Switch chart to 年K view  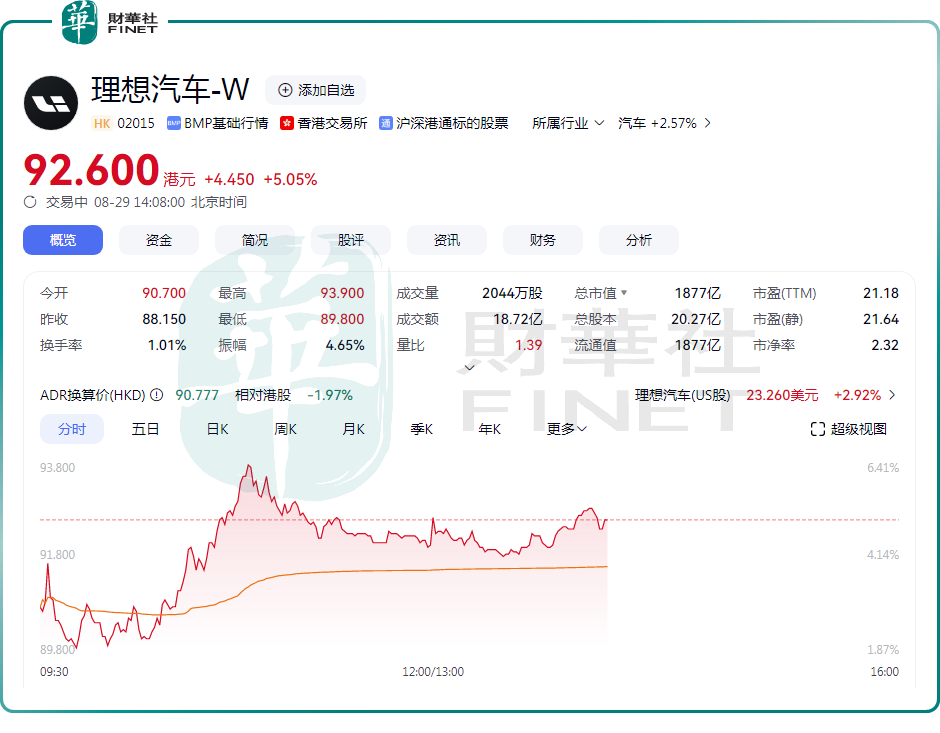pyautogui.click(x=490, y=429)
